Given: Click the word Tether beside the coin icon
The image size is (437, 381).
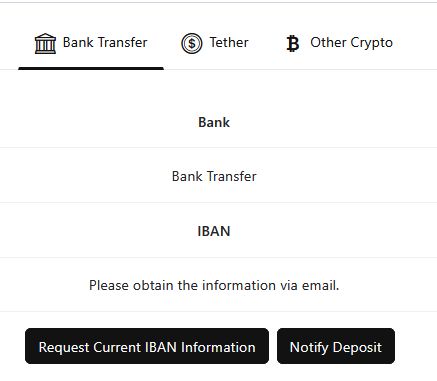Looking at the screenshot, I should click(229, 42).
